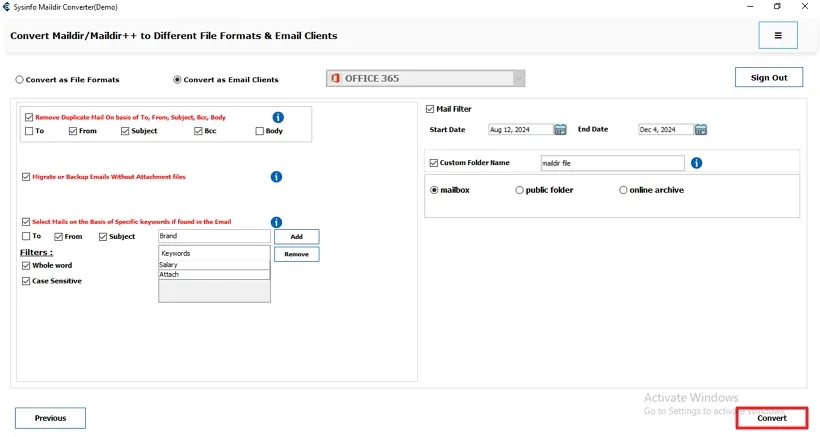
Task: Disable the Case Sensitive filter
Action: click(26, 281)
